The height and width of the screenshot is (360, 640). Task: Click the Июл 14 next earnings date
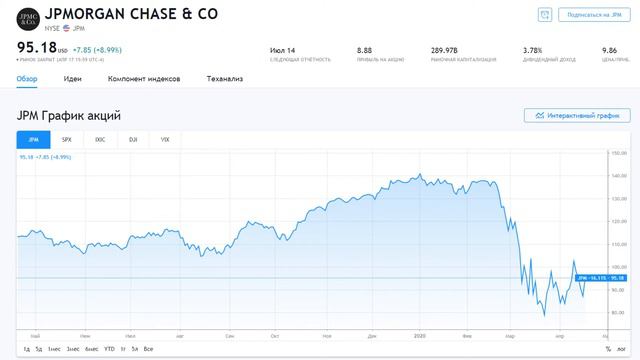pos(282,50)
